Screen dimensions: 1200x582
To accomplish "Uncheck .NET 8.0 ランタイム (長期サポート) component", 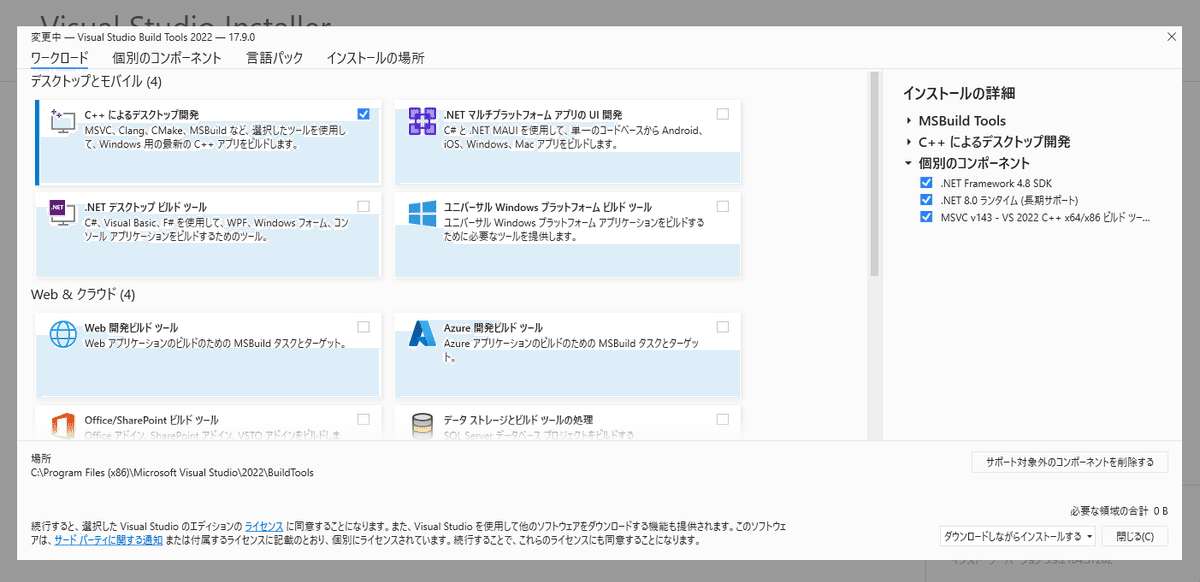I will (926, 200).
